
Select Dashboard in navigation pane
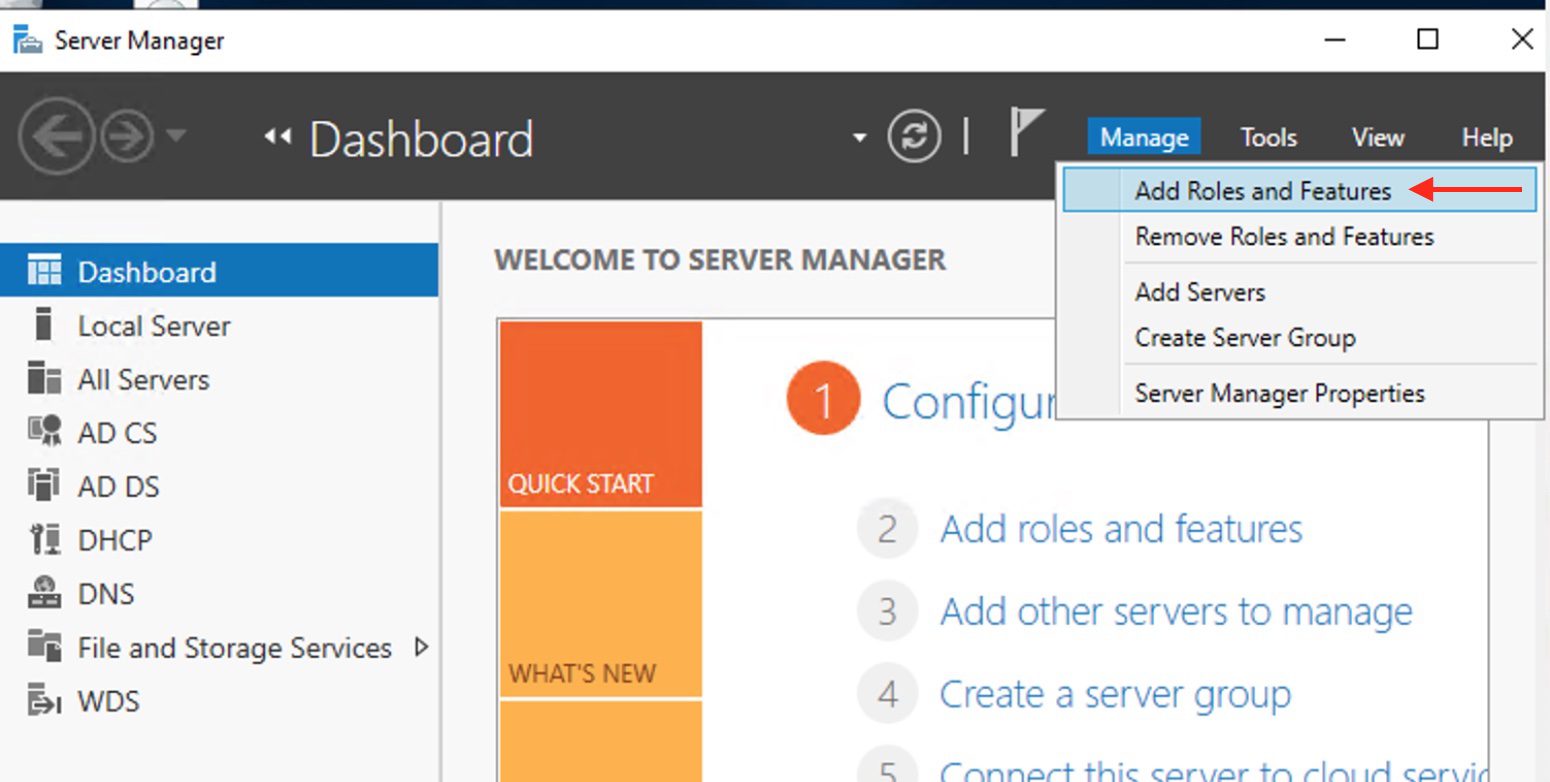(x=219, y=271)
